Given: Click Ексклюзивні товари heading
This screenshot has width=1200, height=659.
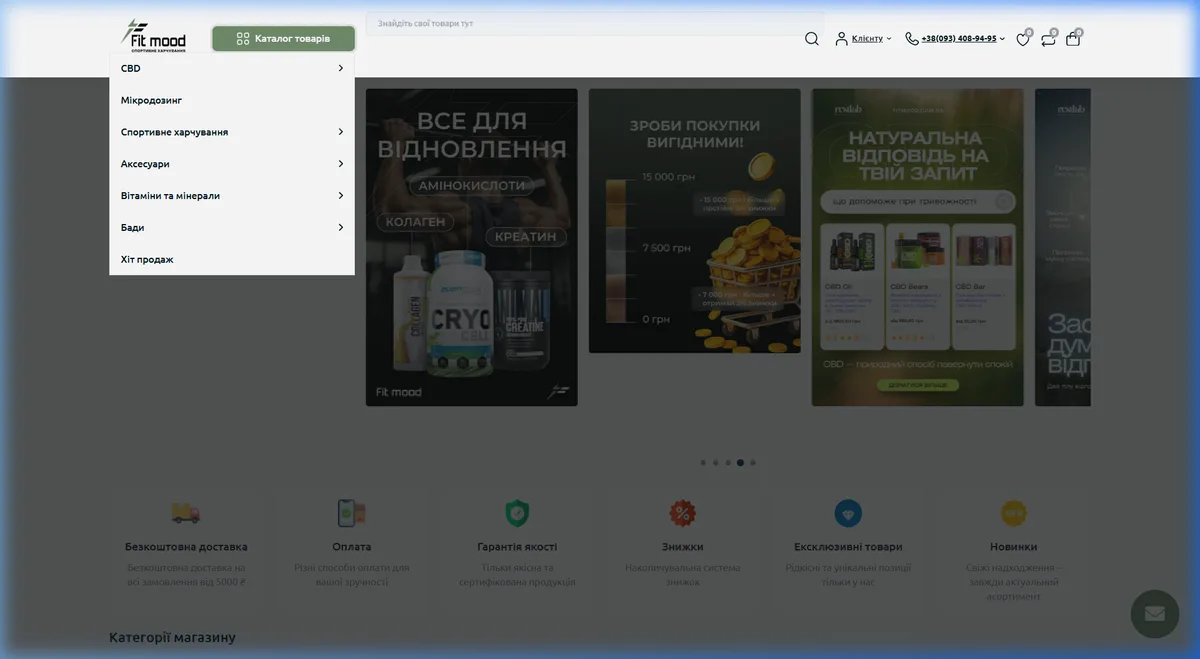Looking at the screenshot, I should [x=848, y=547].
